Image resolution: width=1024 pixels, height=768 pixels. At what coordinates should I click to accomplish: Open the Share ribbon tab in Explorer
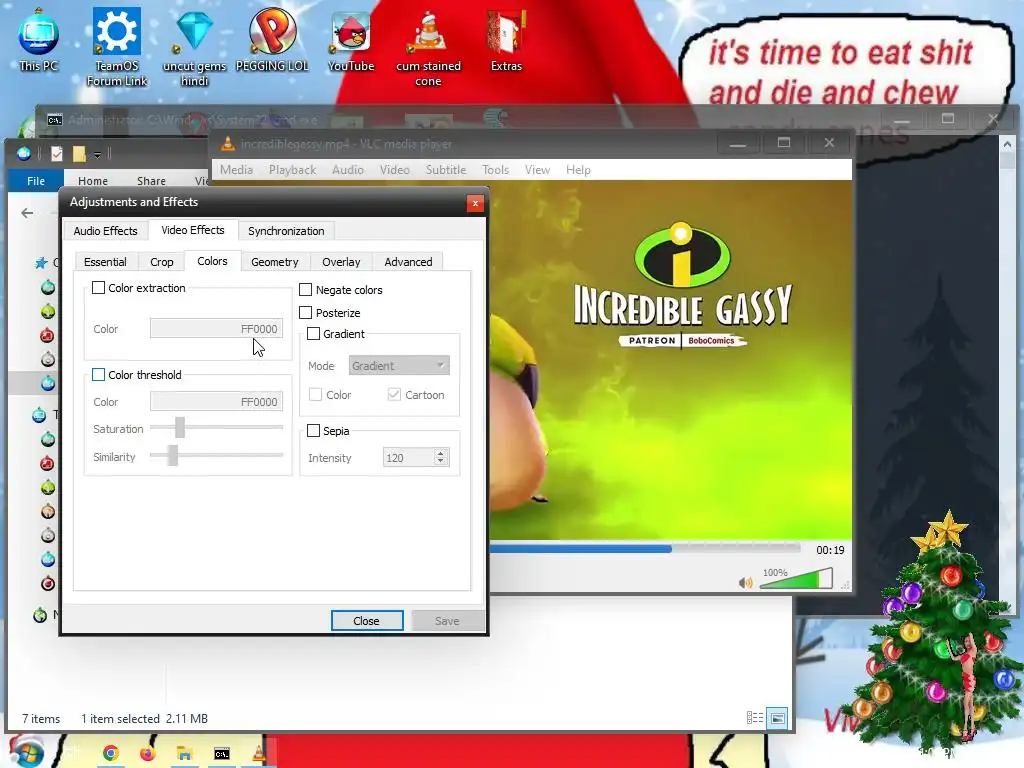point(151,181)
